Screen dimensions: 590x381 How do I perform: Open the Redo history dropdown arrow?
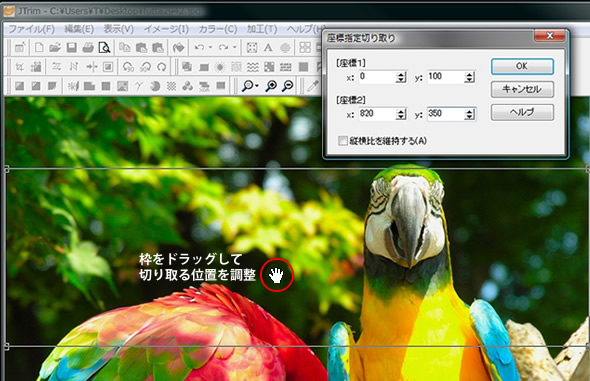coord(234,47)
